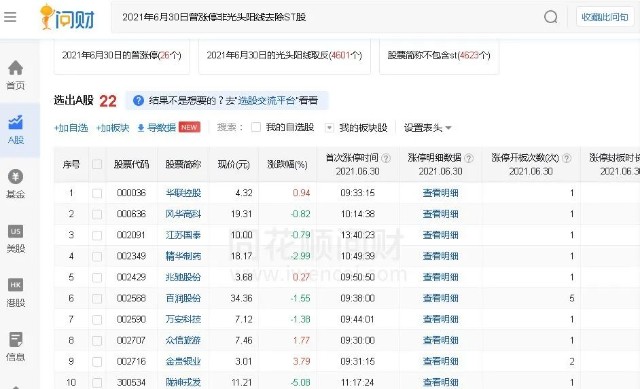Click help icon beside 涨停明细数据
Screen dimensions: 640x389
tap(469, 158)
